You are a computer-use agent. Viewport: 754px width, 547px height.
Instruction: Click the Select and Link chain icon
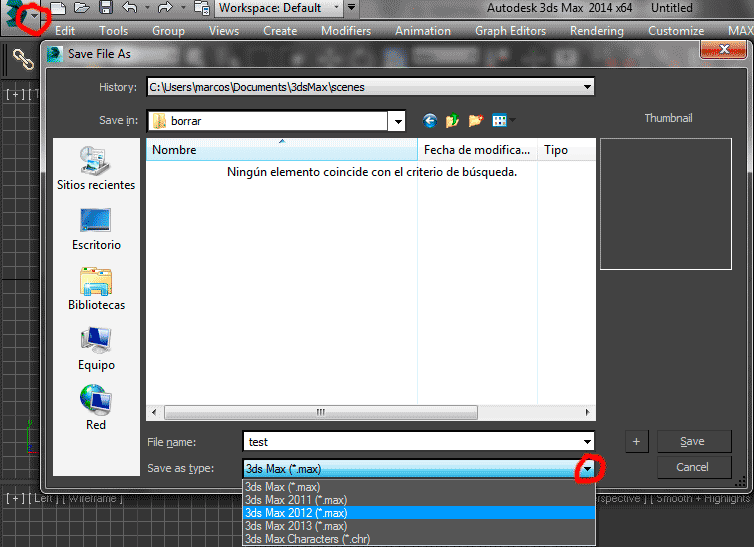click(23, 59)
